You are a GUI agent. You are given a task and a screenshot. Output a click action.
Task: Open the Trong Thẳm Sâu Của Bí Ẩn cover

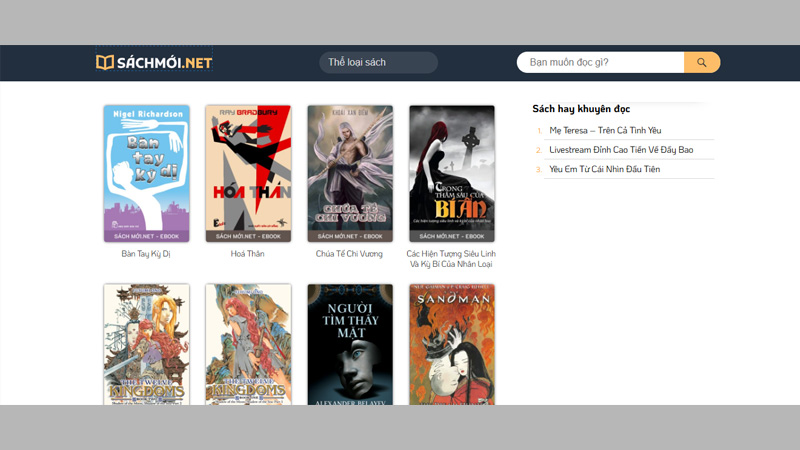coord(452,173)
